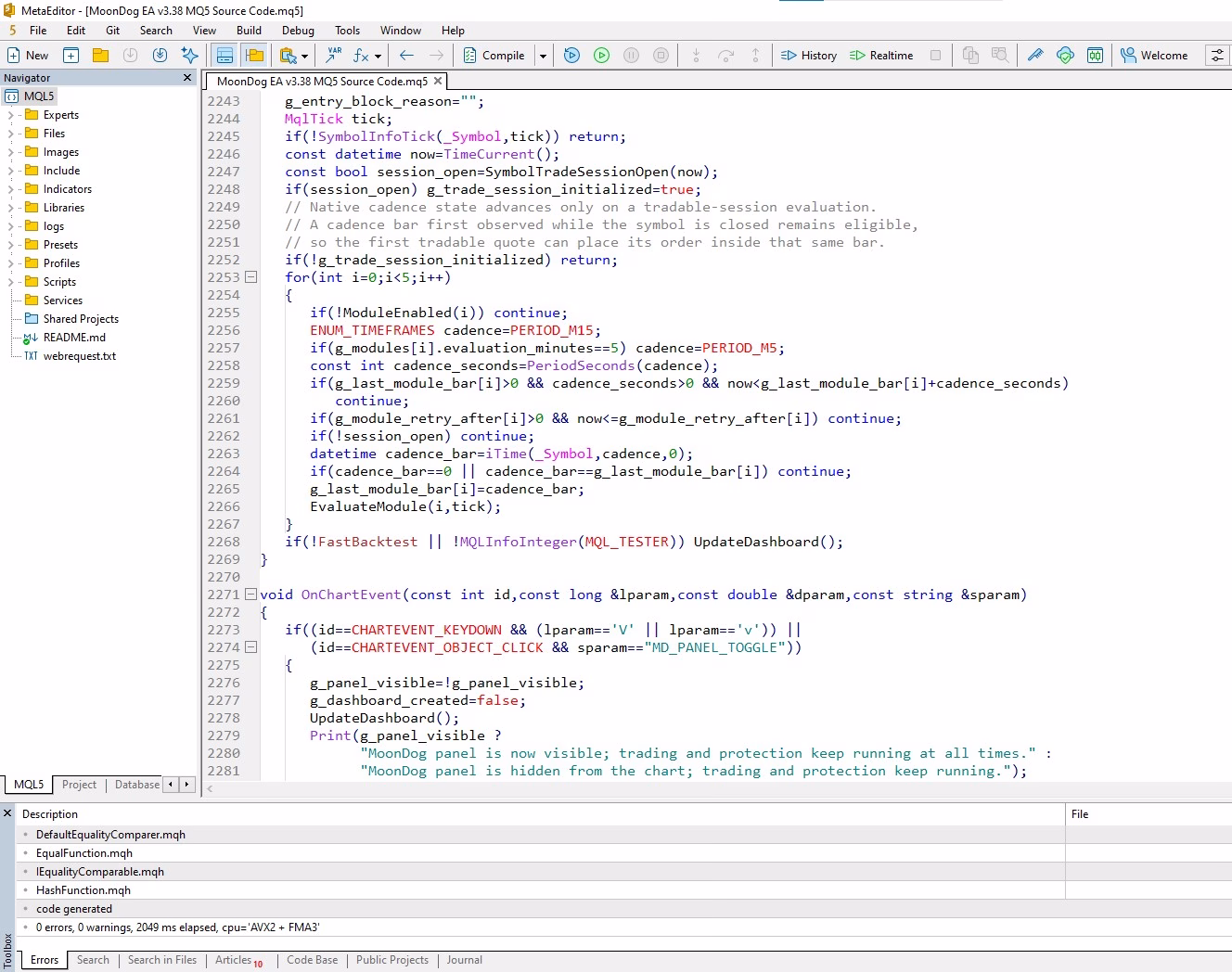Expand the Indicators folder
Screen dimensions: 1232x972
tap(10, 189)
